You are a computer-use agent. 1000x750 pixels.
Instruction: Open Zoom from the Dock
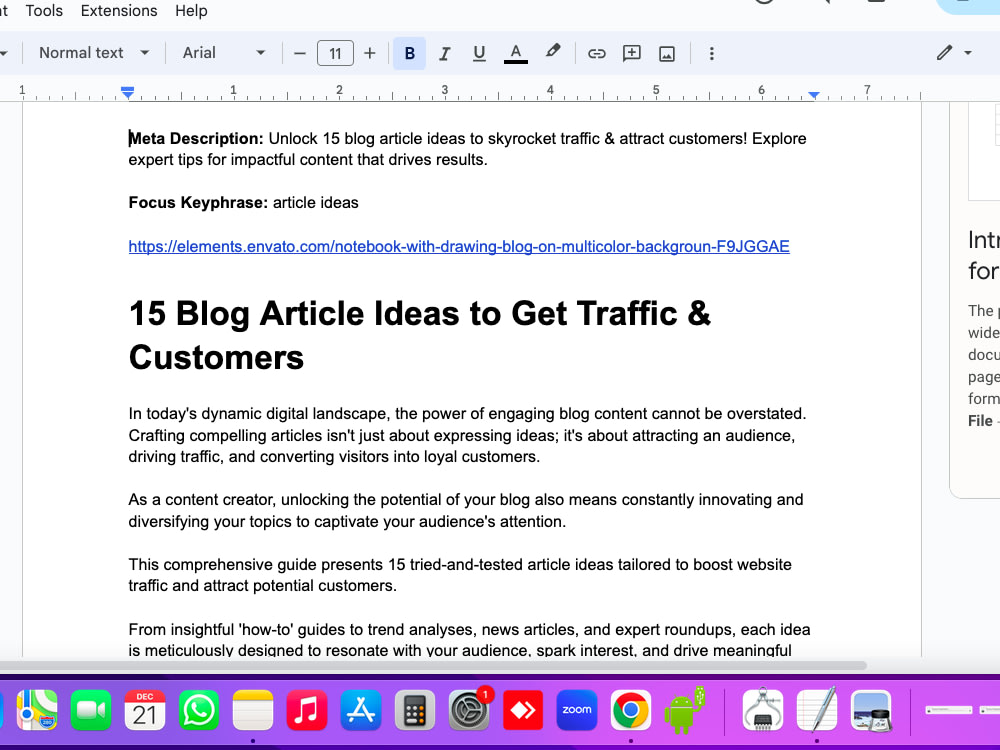577,710
